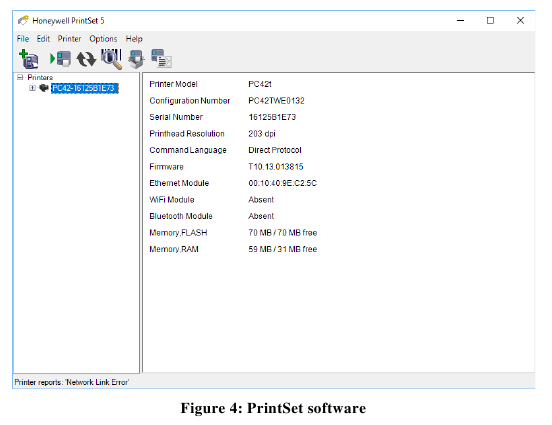Click the Serial Number value 16125B1E73
The height and width of the screenshot is (425, 552).
coord(272,117)
